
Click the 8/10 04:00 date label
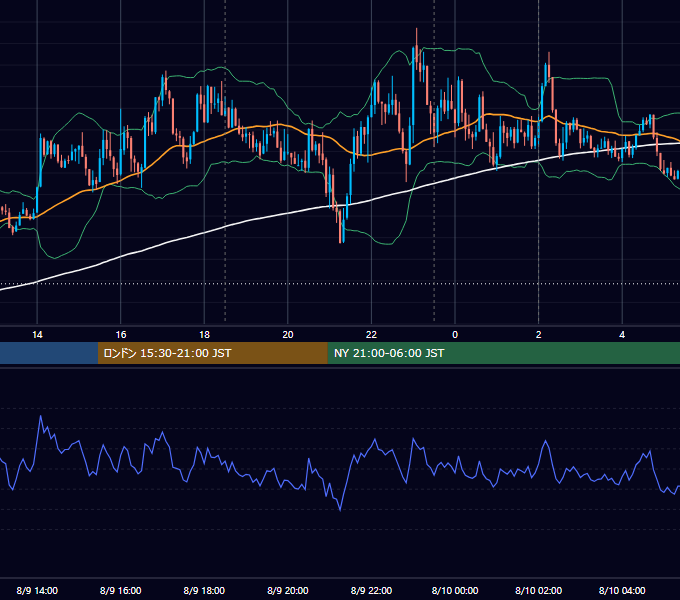tap(622, 590)
